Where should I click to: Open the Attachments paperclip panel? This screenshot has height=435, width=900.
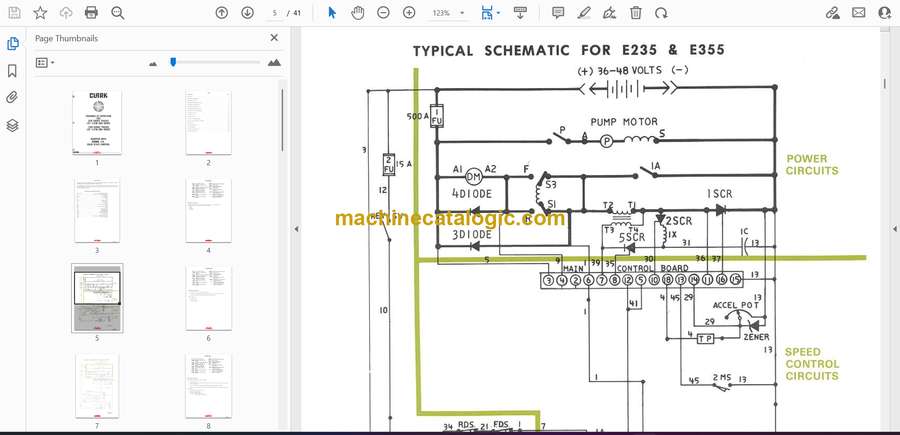point(13,98)
